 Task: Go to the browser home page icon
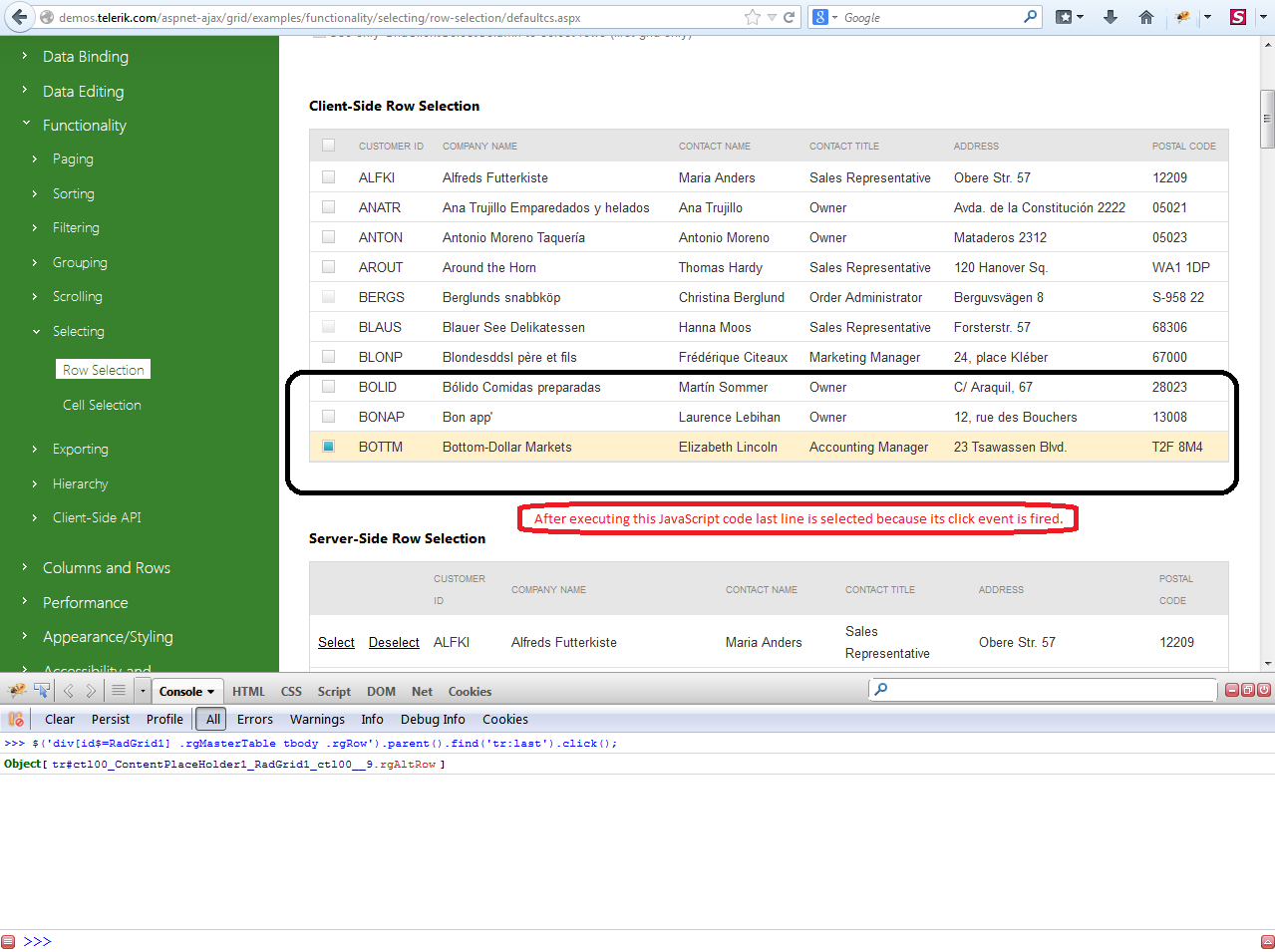[x=1146, y=17]
